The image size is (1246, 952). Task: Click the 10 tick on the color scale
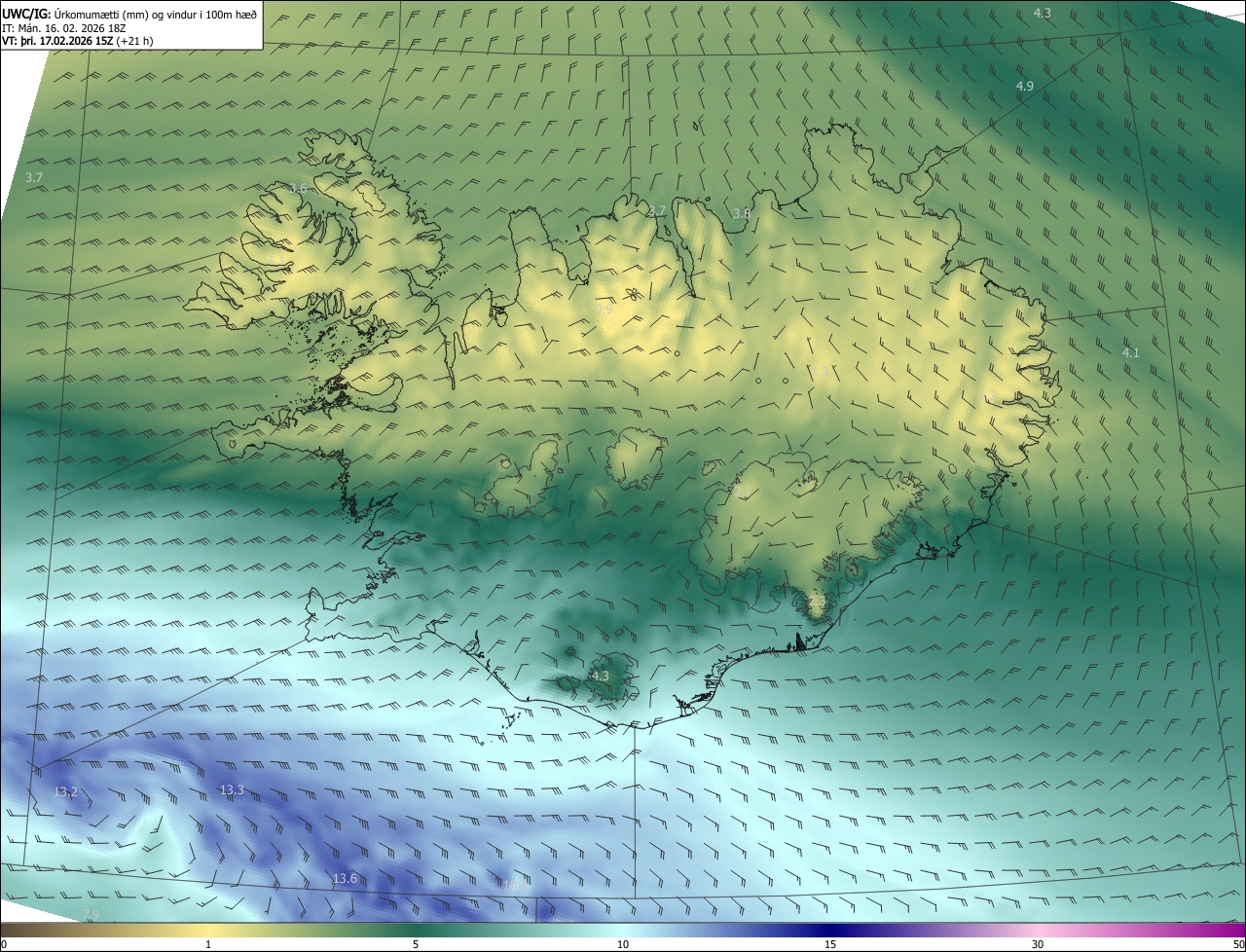pos(623,944)
